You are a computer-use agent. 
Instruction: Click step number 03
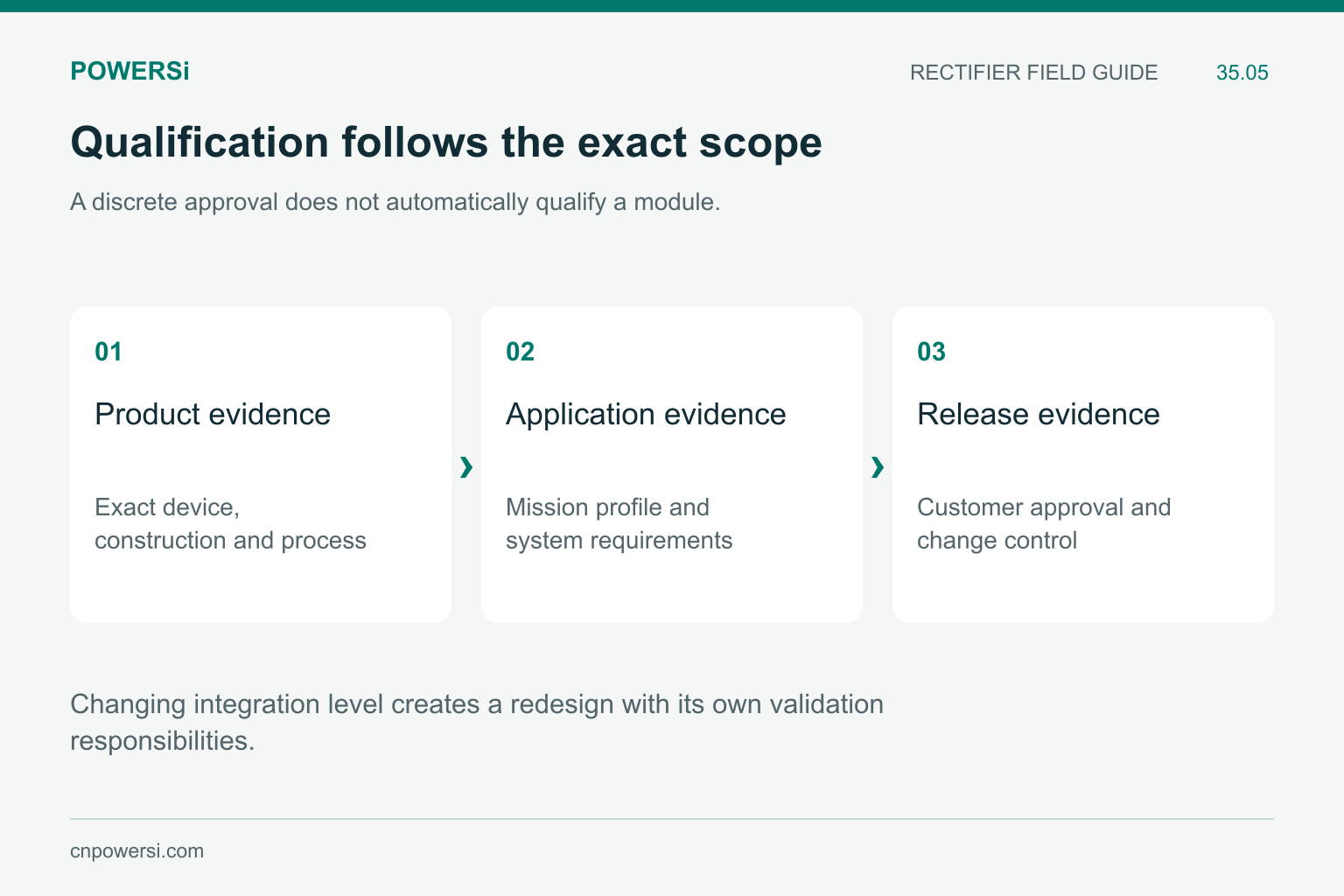coord(931,352)
